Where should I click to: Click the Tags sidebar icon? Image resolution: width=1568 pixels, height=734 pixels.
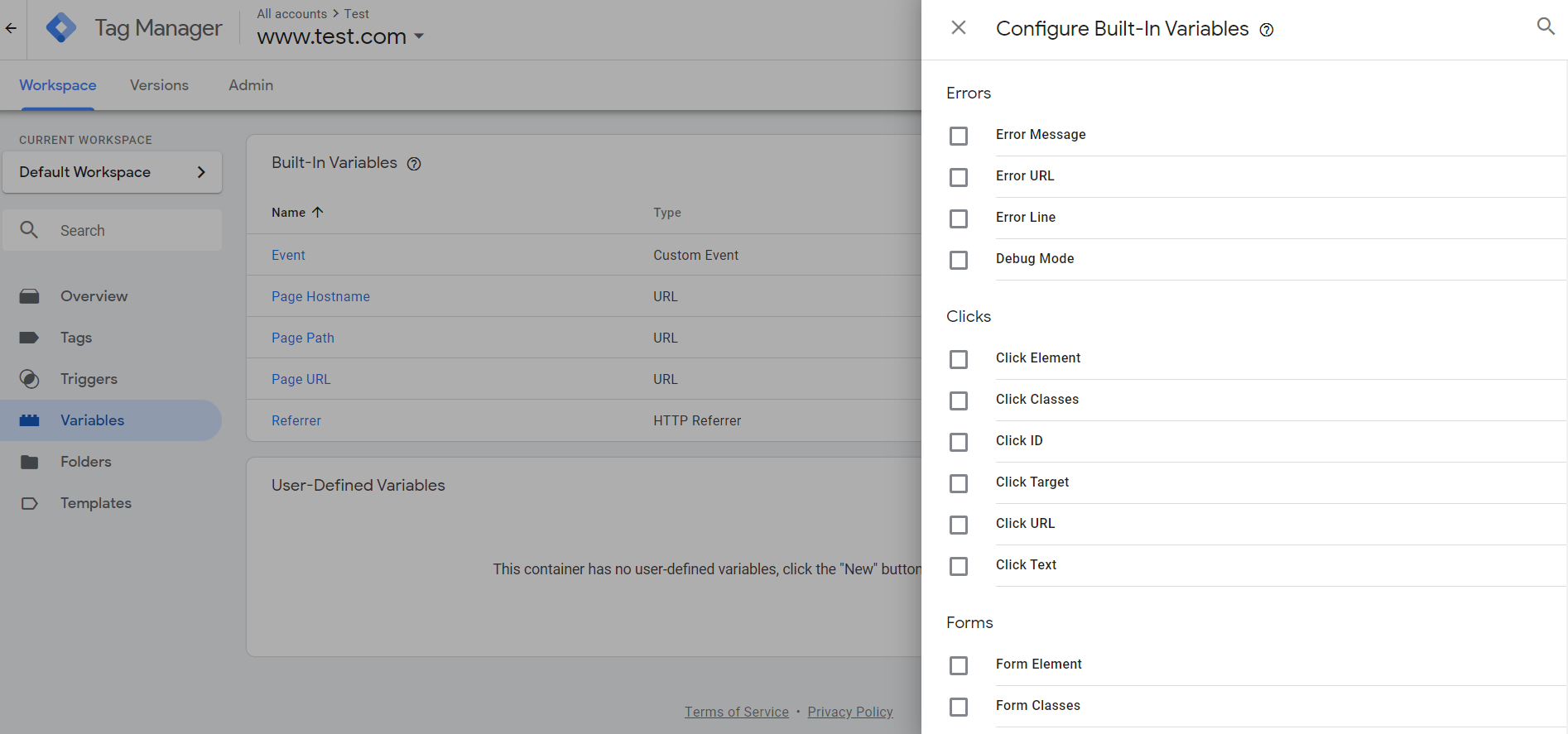coord(29,338)
